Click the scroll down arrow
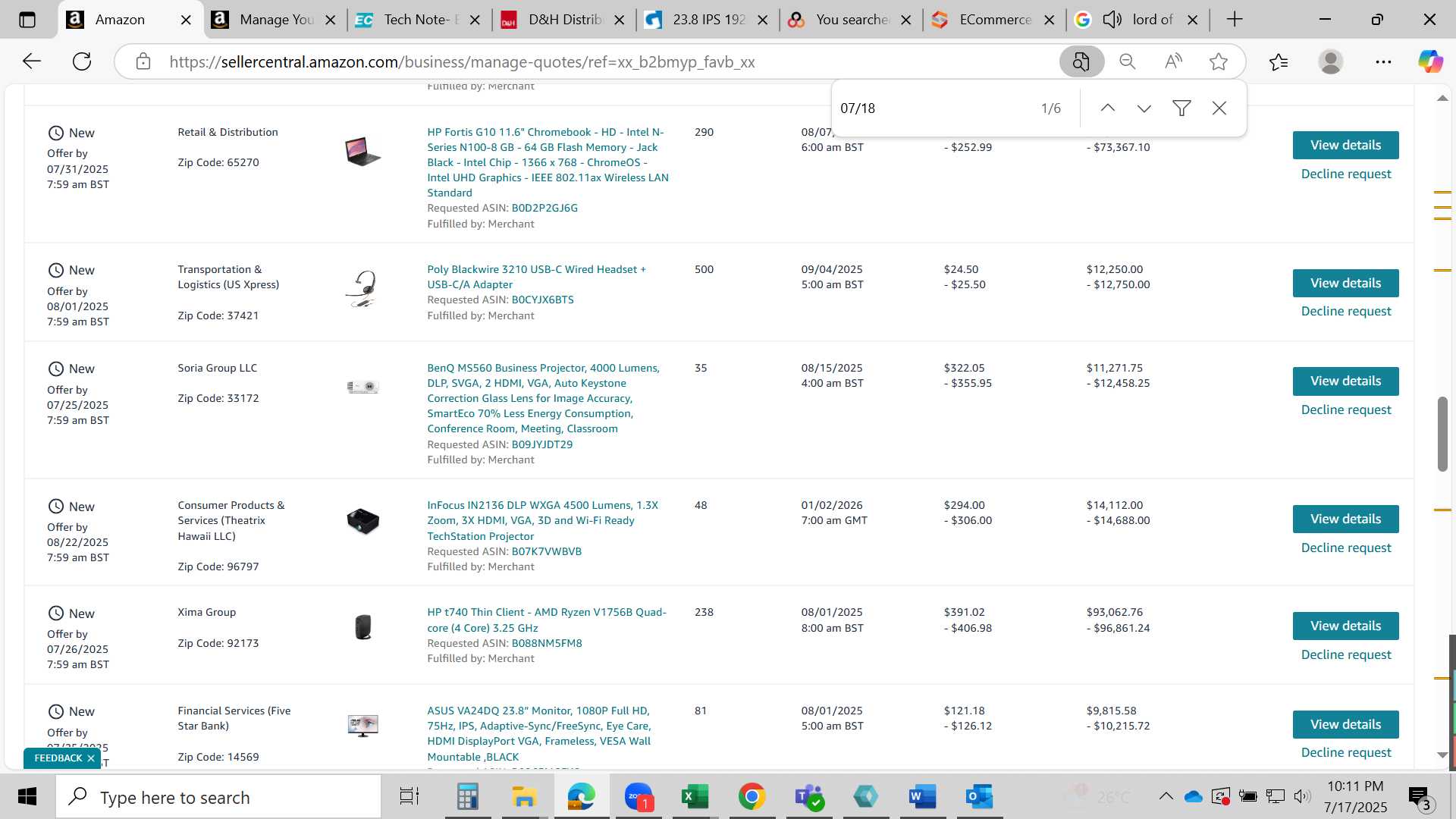Screen dimensions: 1456x819 pos(1442,755)
